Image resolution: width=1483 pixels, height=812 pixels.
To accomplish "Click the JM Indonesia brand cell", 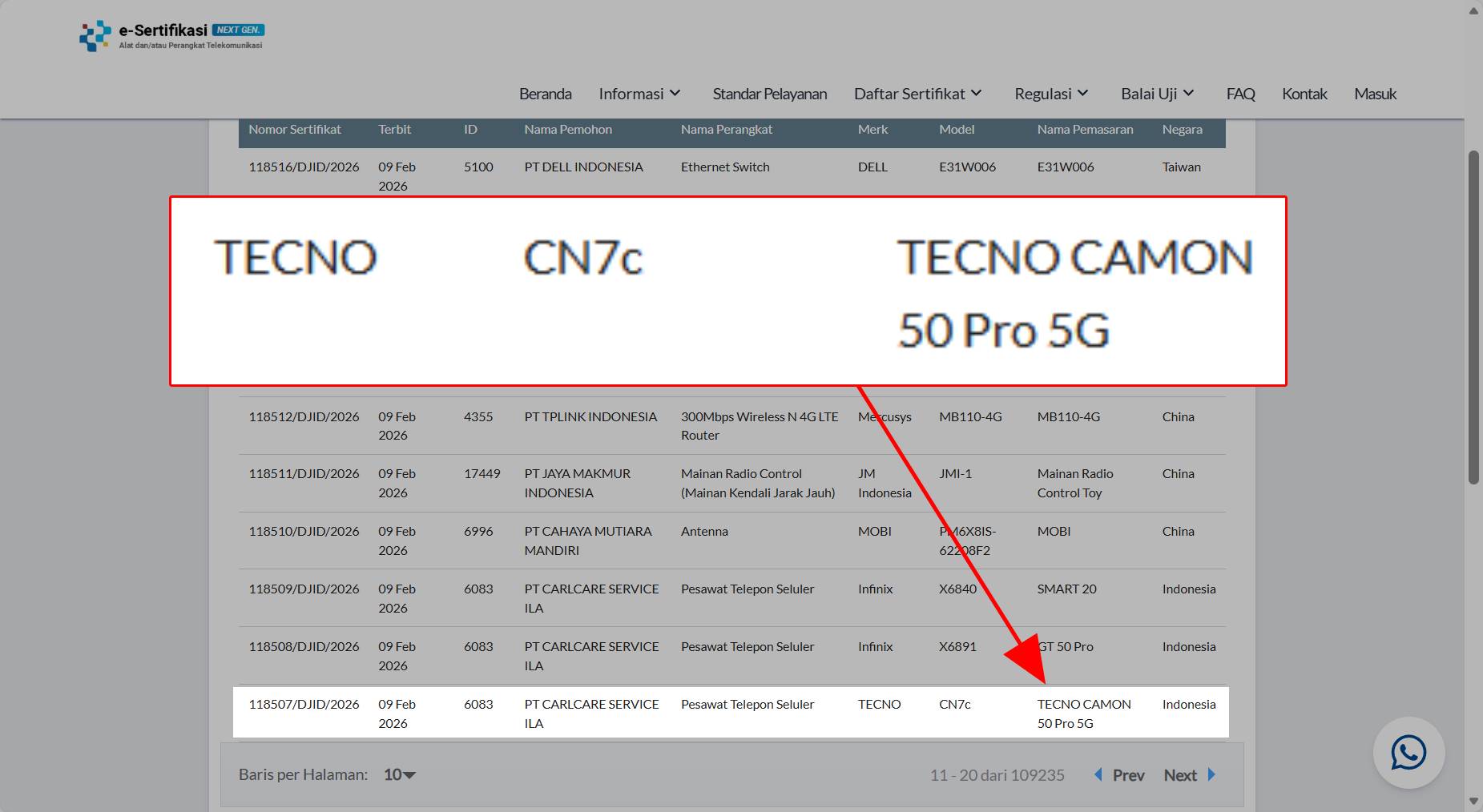I will coord(885,483).
